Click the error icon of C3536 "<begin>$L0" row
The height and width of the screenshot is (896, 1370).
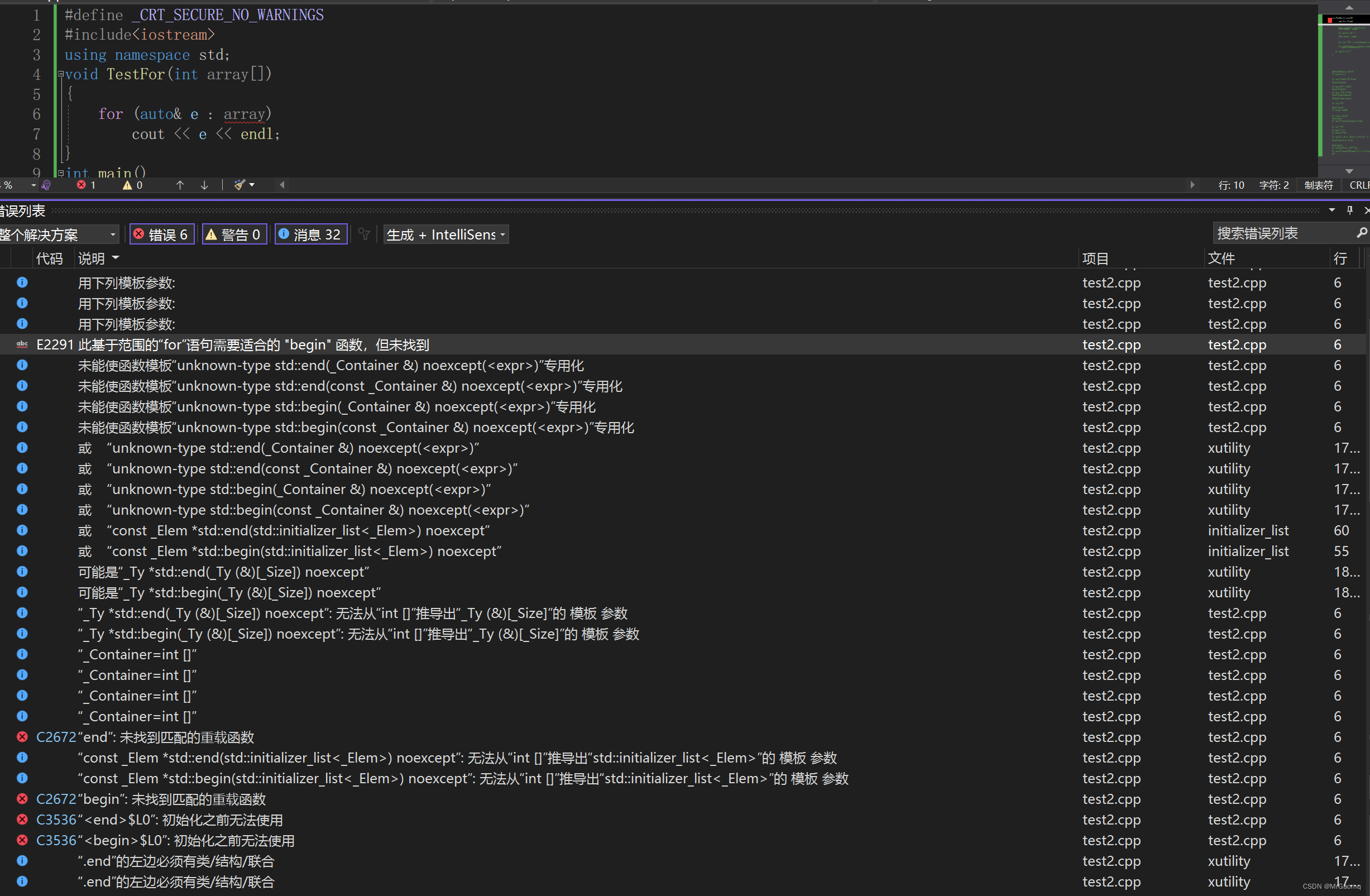[x=22, y=840]
